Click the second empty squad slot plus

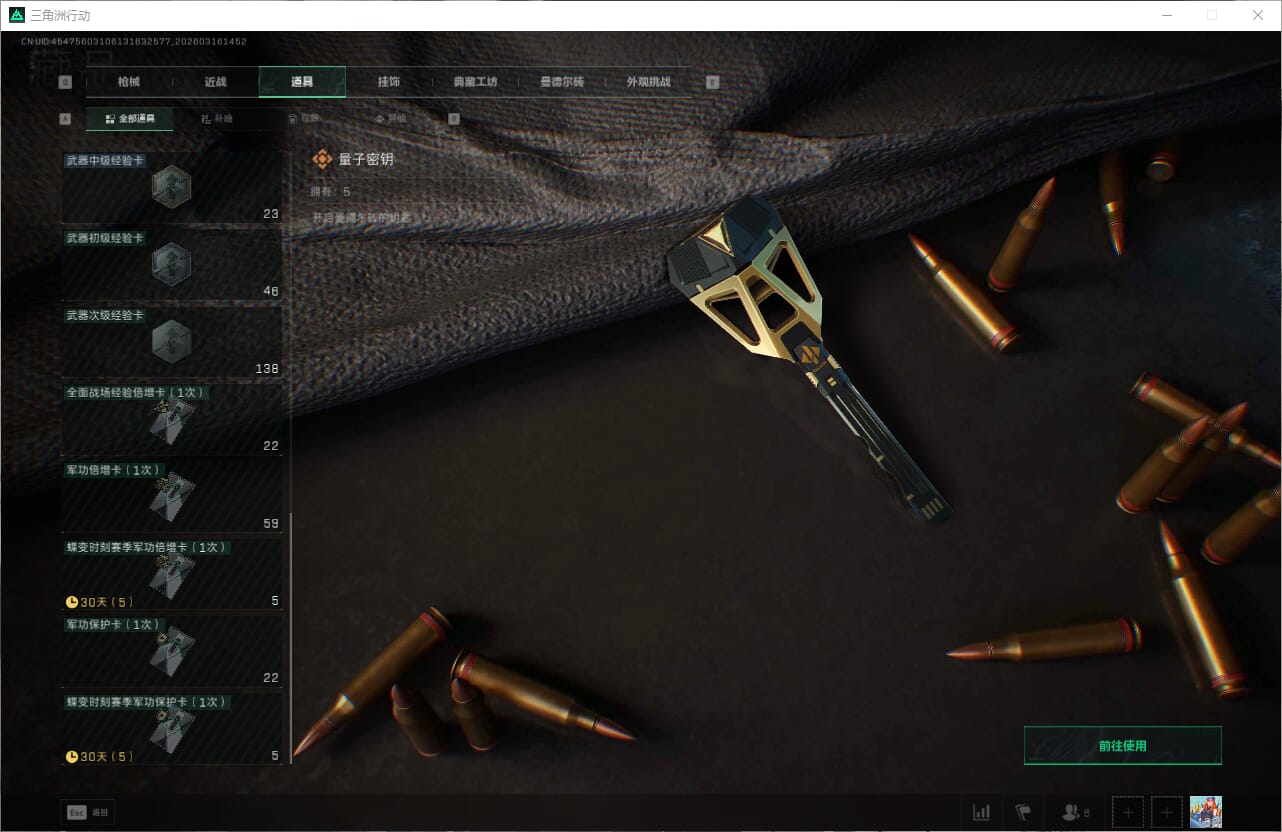click(1167, 812)
